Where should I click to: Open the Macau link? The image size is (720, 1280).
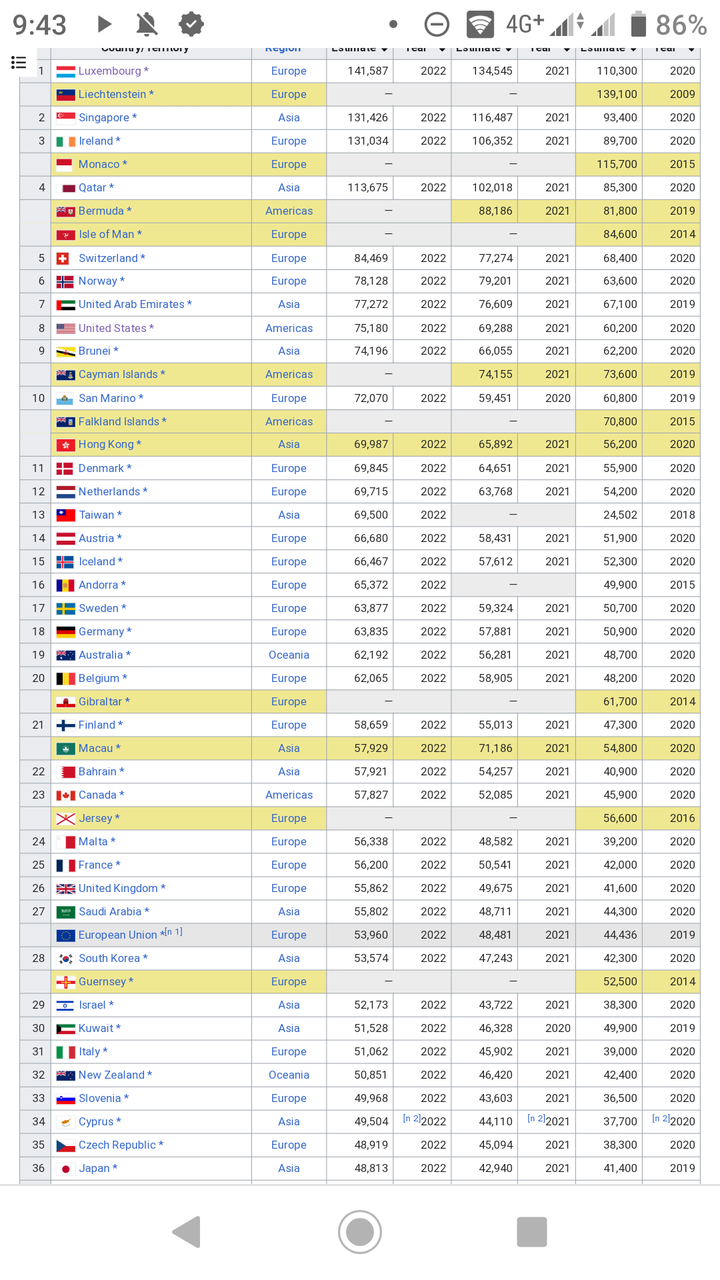[x=96, y=748]
